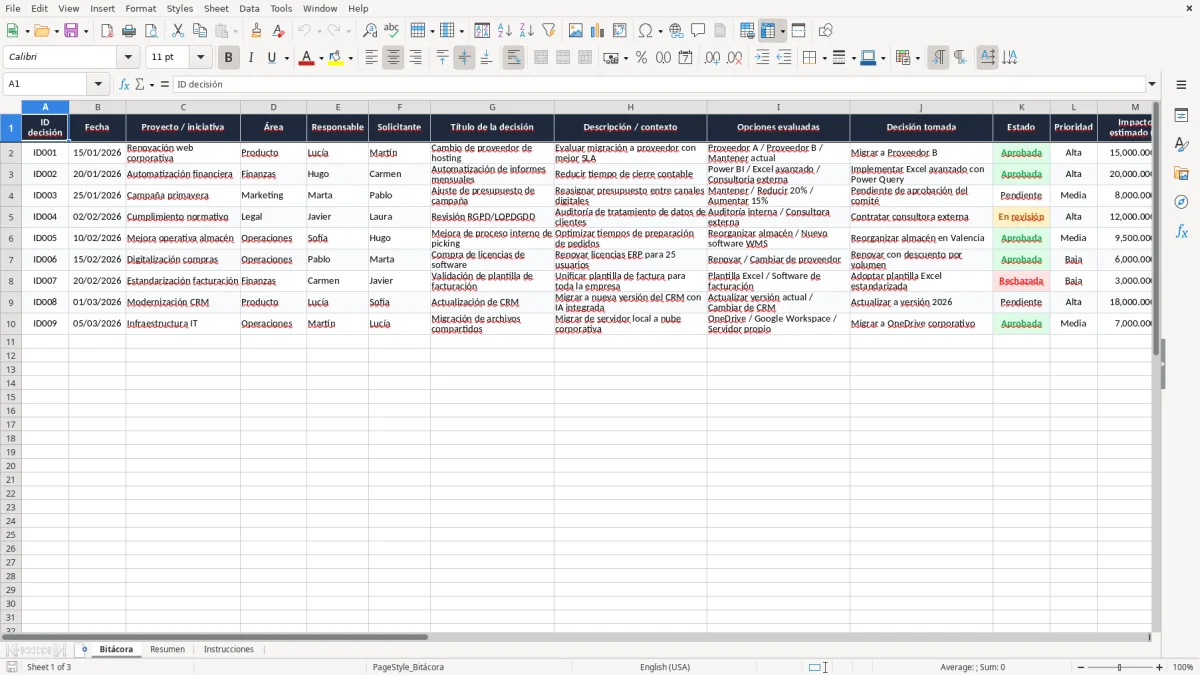Open the Function Wizard fx icon
The height and width of the screenshot is (675, 1200).
coord(125,84)
